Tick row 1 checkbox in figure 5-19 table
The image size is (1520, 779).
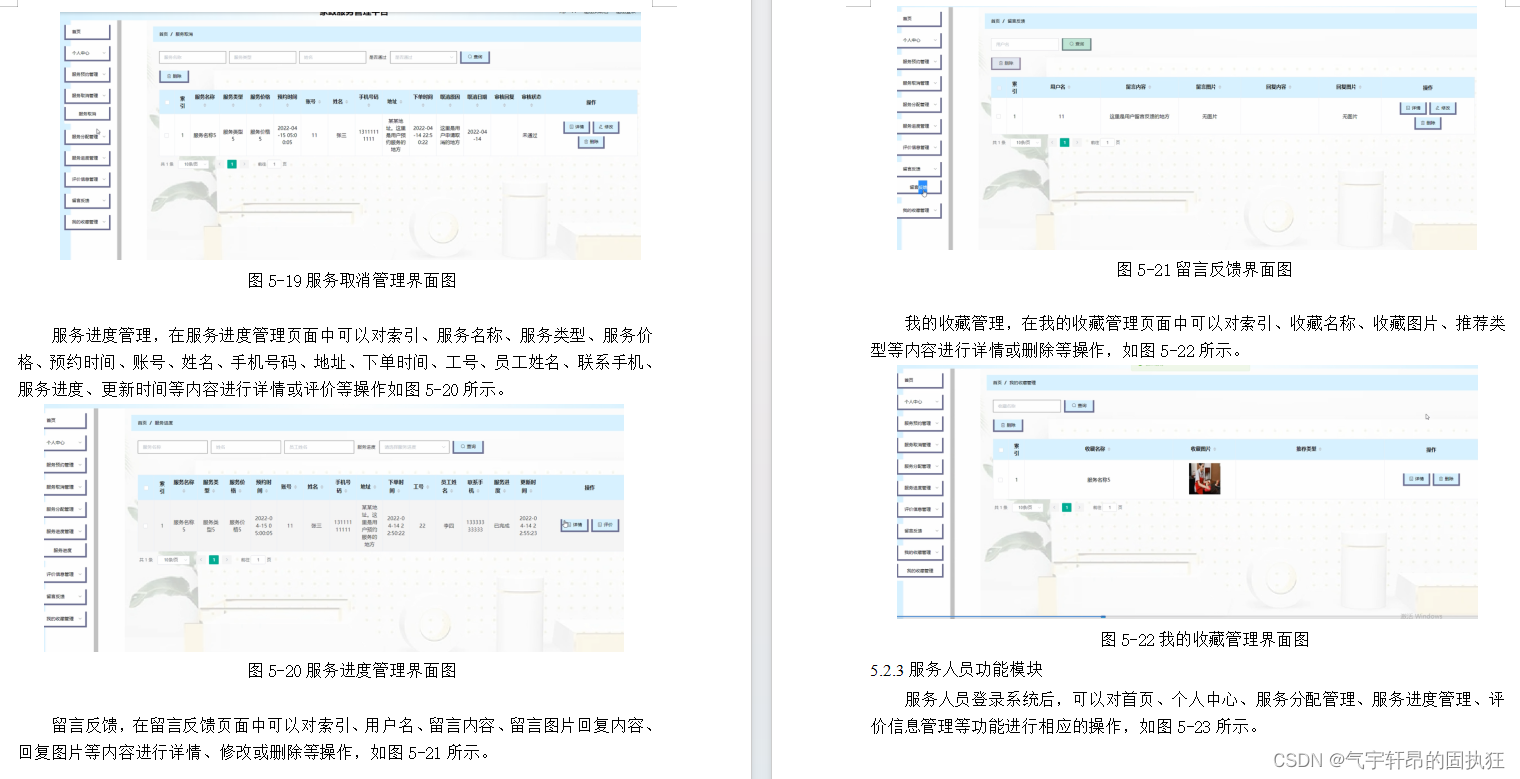click(166, 135)
